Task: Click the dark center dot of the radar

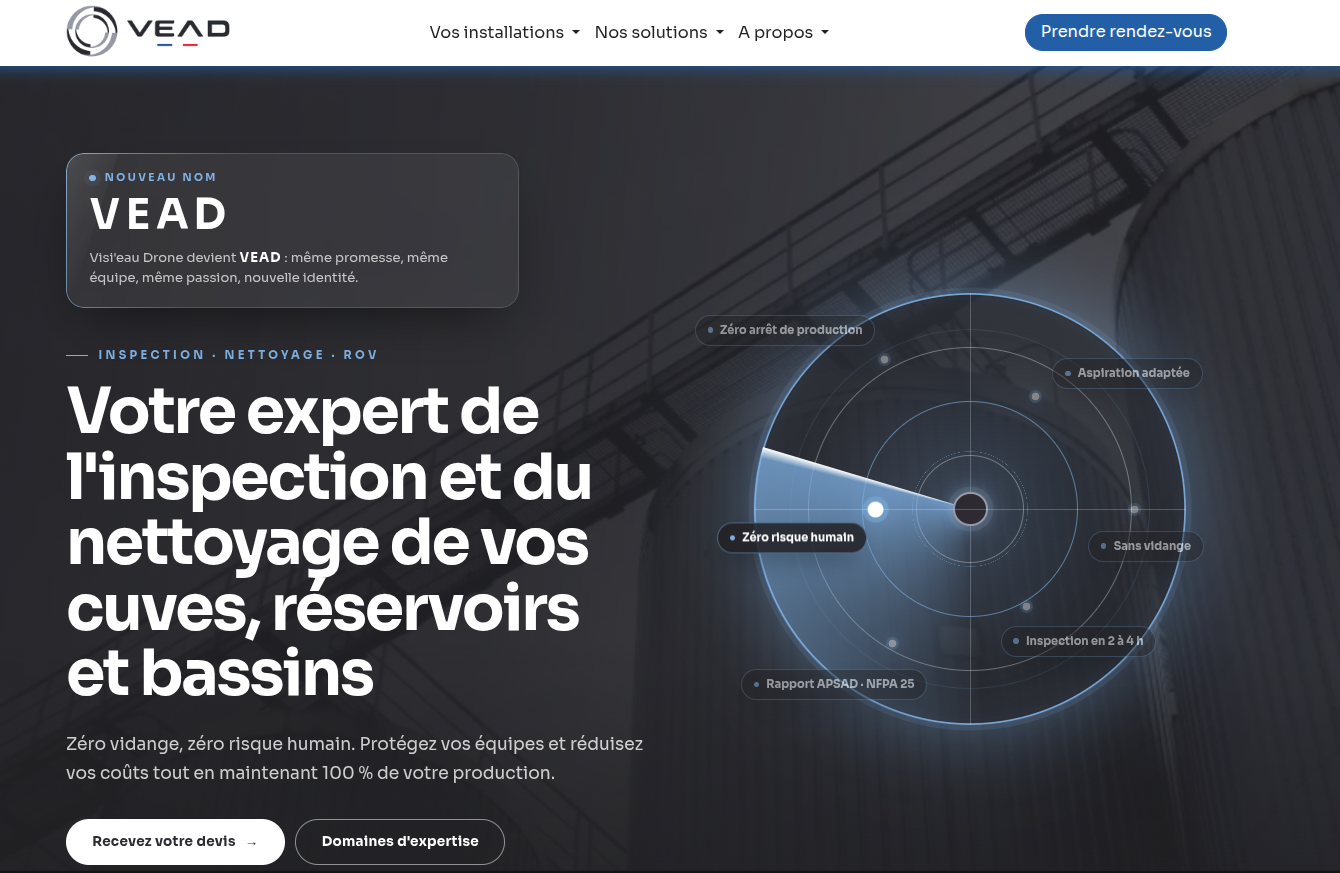Action: click(x=970, y=509)
